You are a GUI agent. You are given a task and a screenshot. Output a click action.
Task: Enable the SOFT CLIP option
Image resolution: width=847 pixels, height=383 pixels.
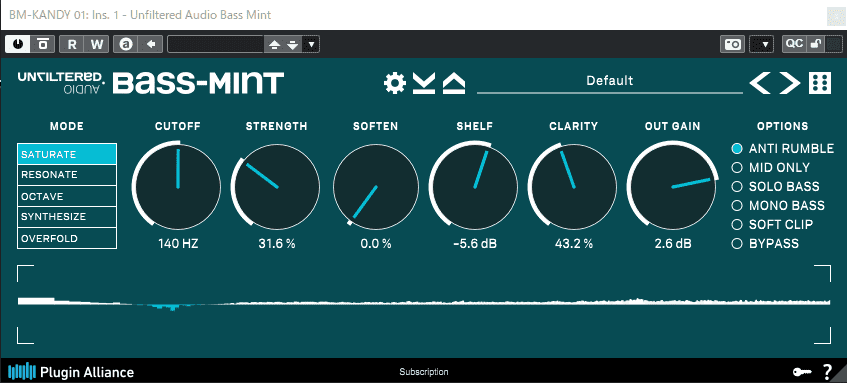tap(737, 224)
